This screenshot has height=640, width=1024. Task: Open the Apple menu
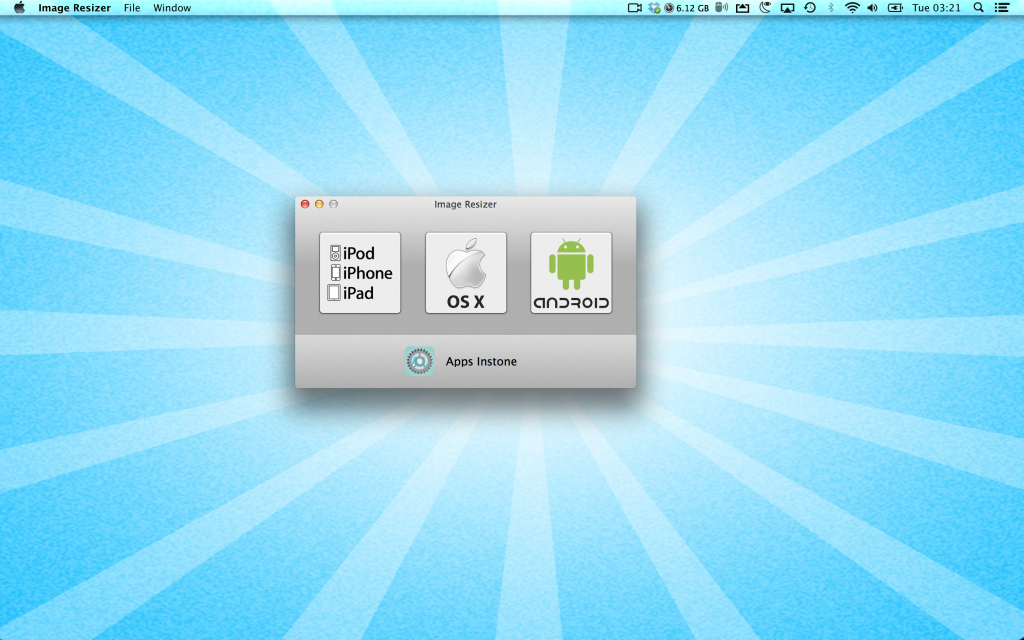pyautogui.click(x=20, y=8)
